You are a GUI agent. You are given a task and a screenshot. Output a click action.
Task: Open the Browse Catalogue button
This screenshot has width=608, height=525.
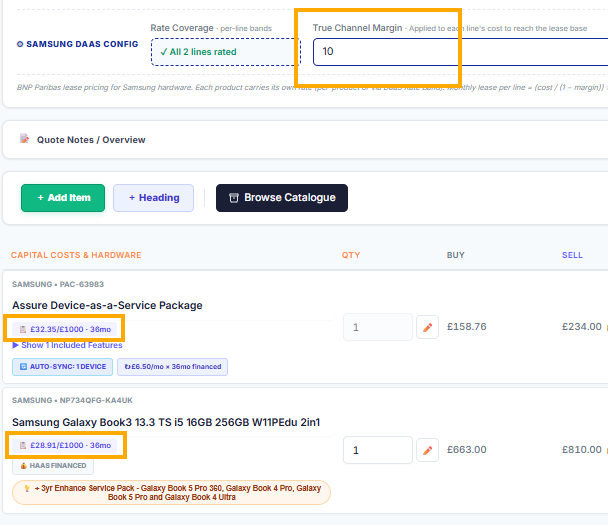tap(282, 198)
